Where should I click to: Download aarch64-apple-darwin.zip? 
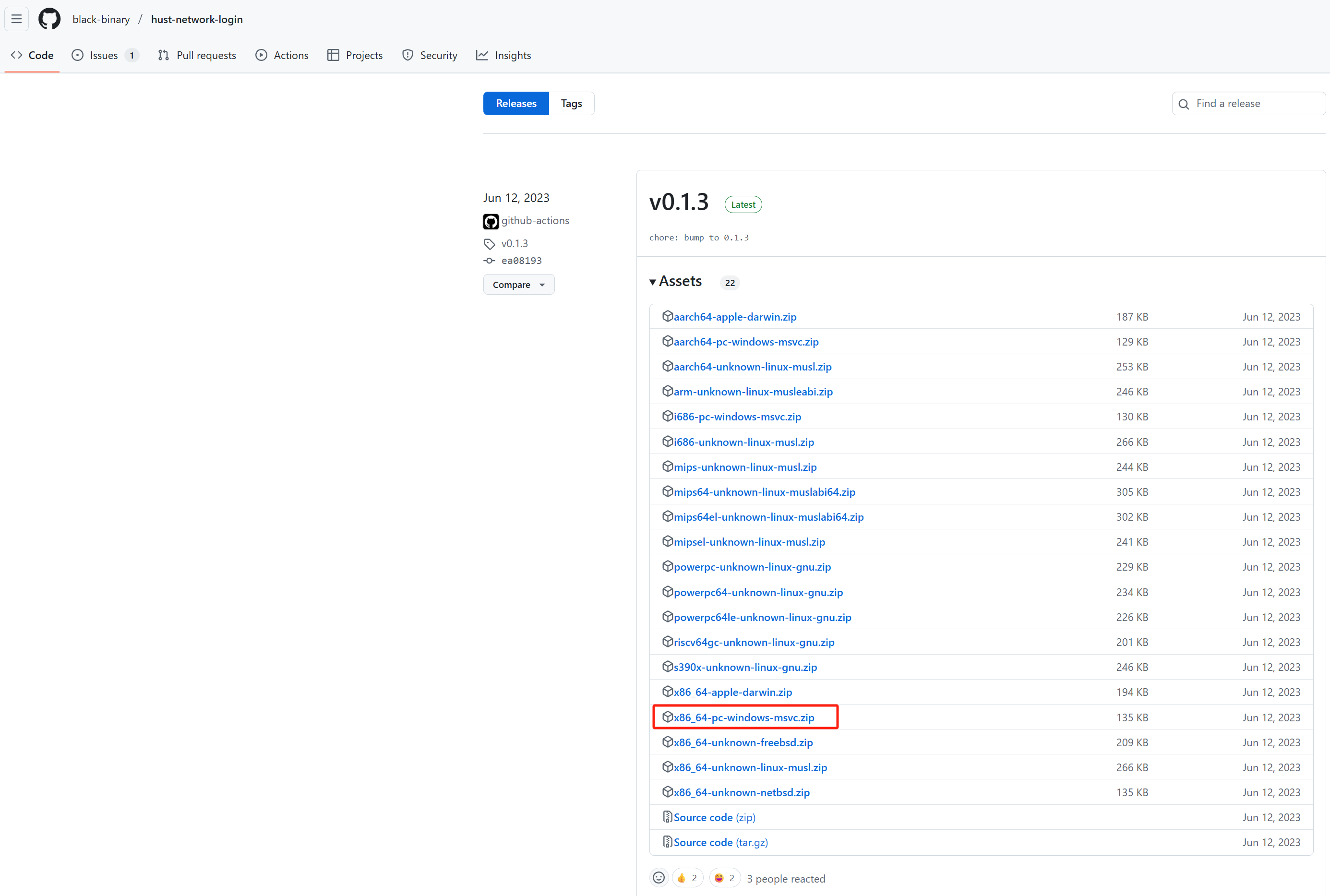coord(734,317)
